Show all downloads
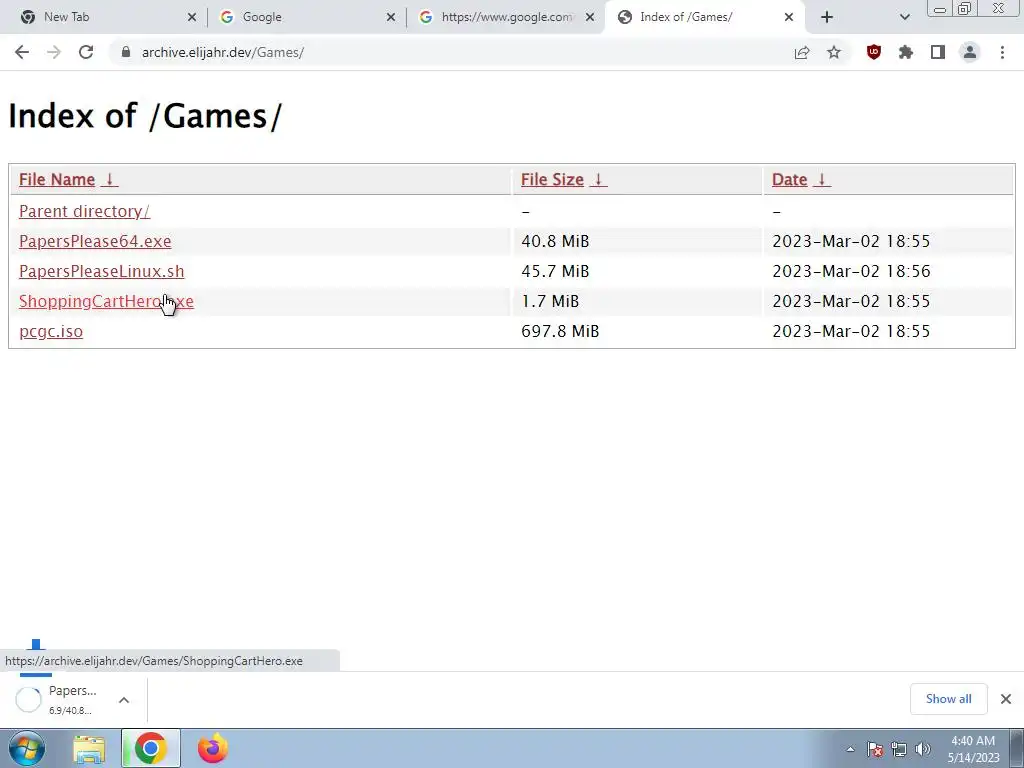Screen dimensions: 1024x768 [948, 699]
